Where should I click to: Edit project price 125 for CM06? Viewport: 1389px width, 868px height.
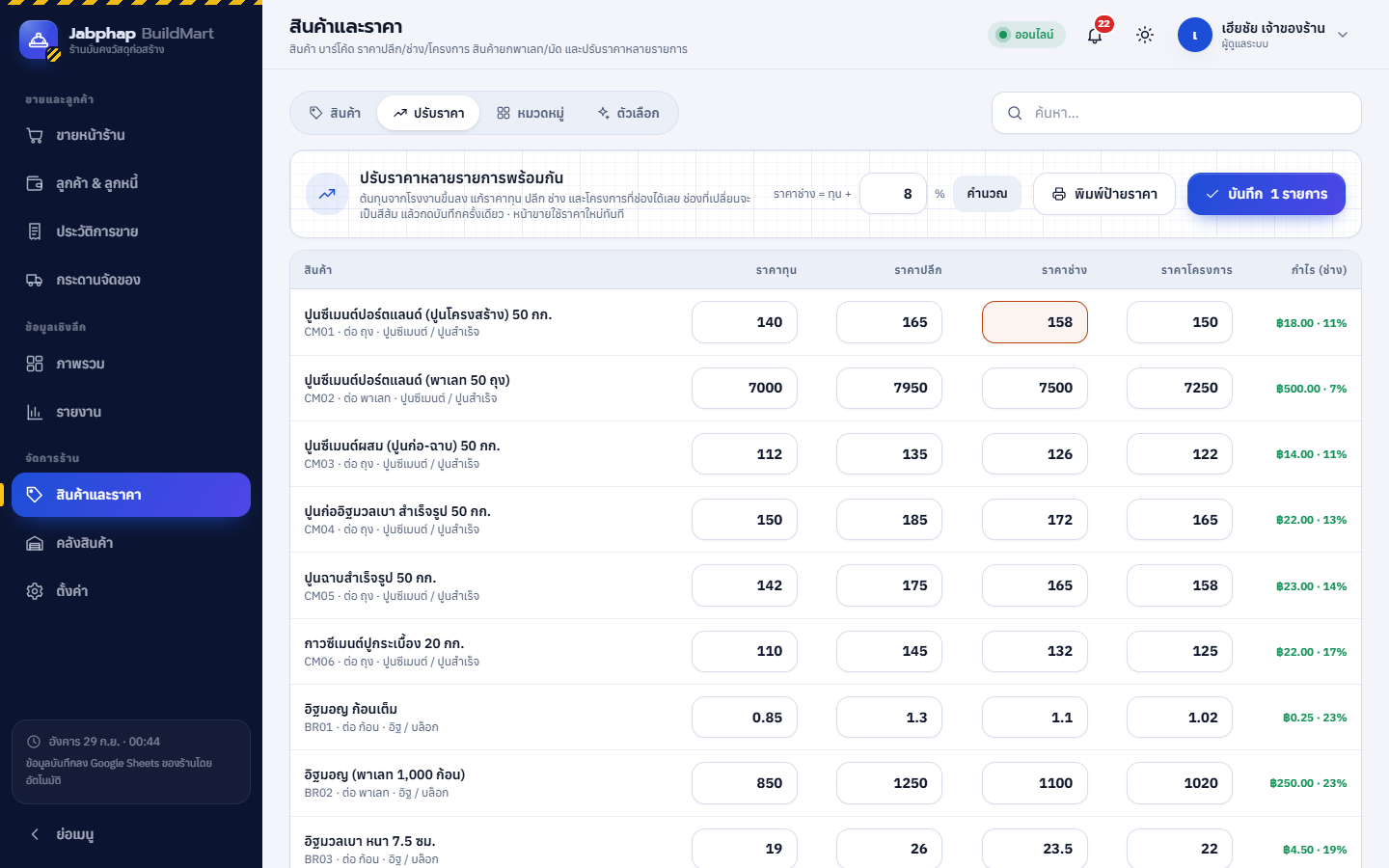(x=1180, y=651)
